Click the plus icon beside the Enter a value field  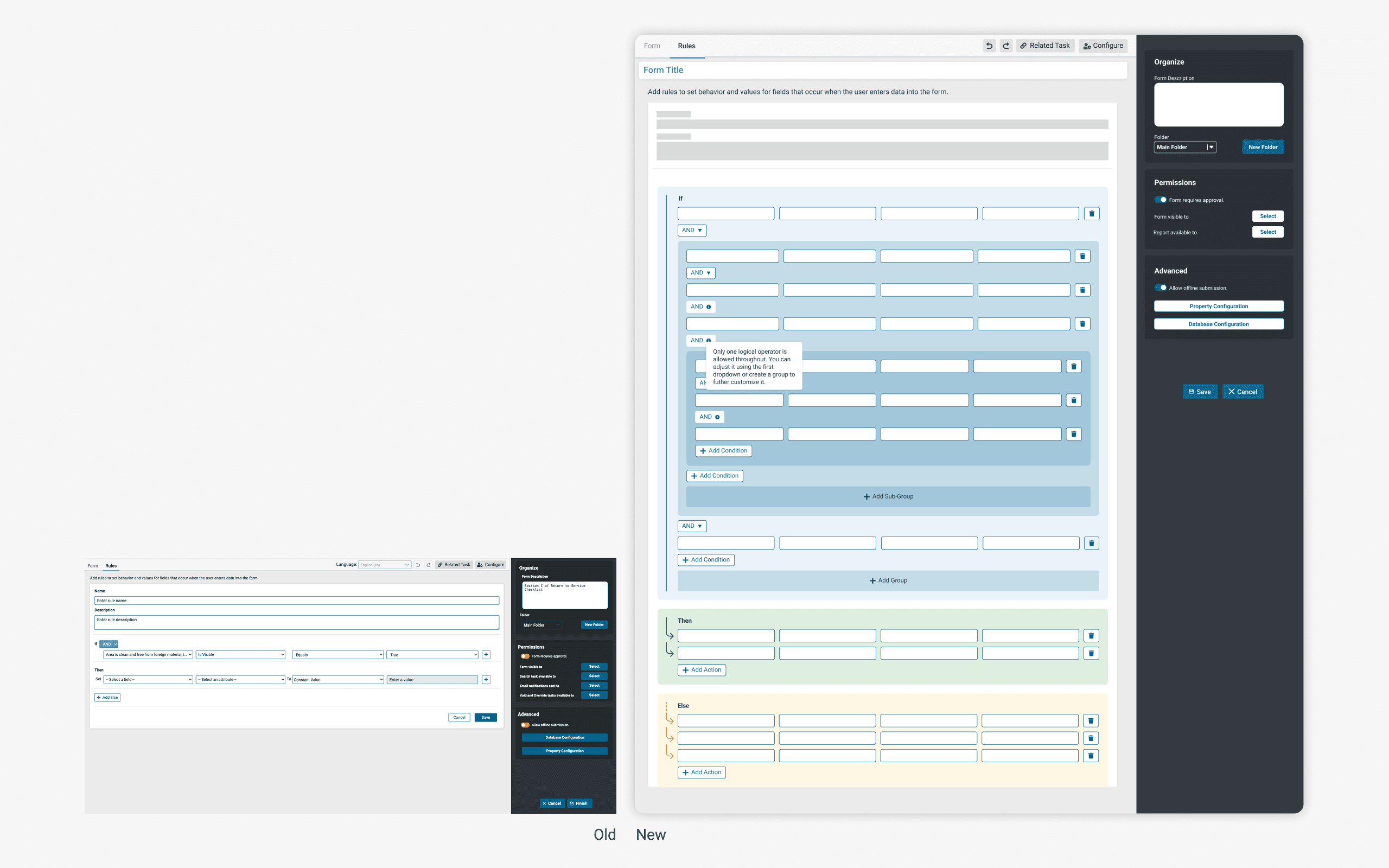click(x=486, y=680)
